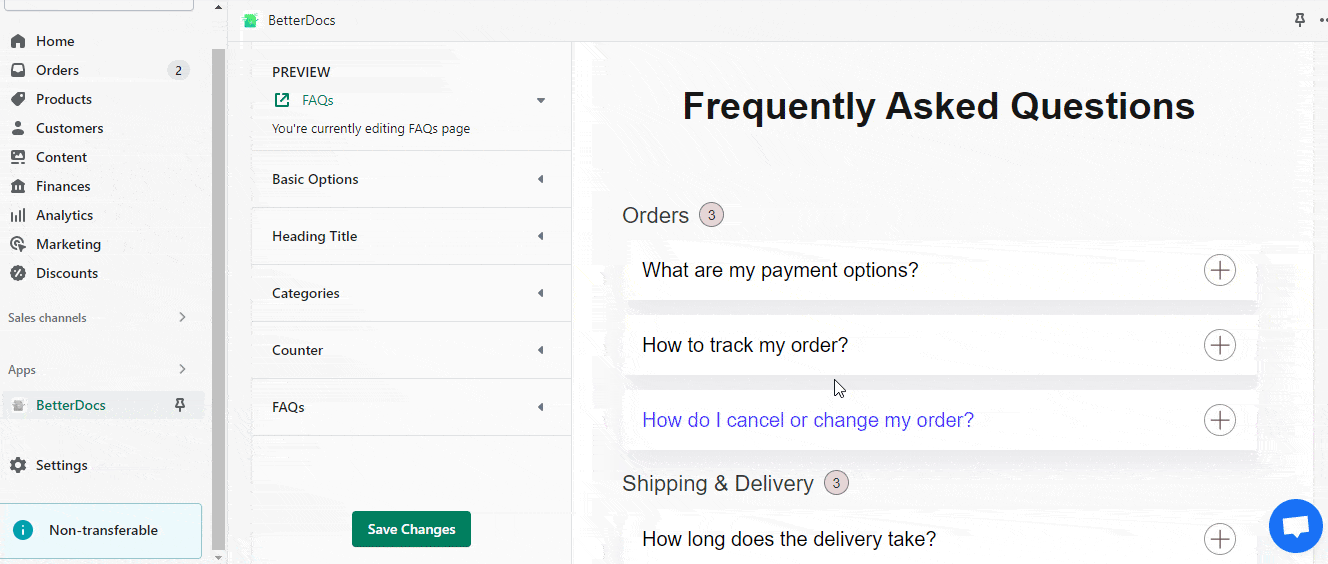Toggle 'How do I cancel or change my order?' plus
The width and height of the screenshot is (1328, 564).
click(1220, 420)
